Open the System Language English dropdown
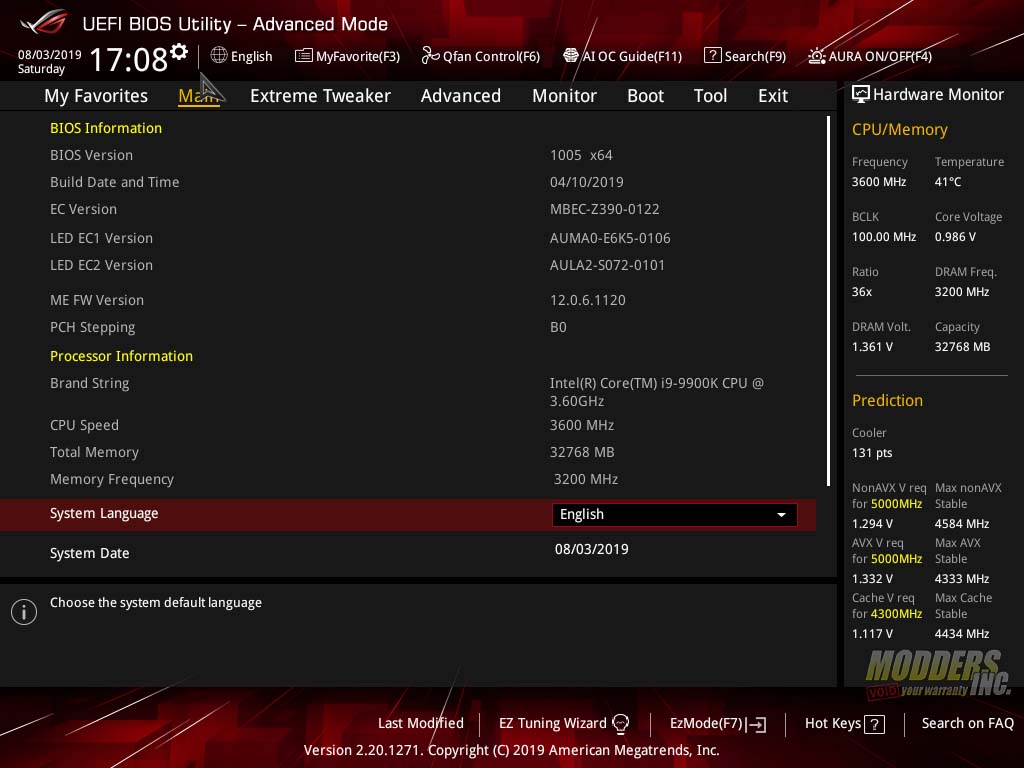 point(674,515)
